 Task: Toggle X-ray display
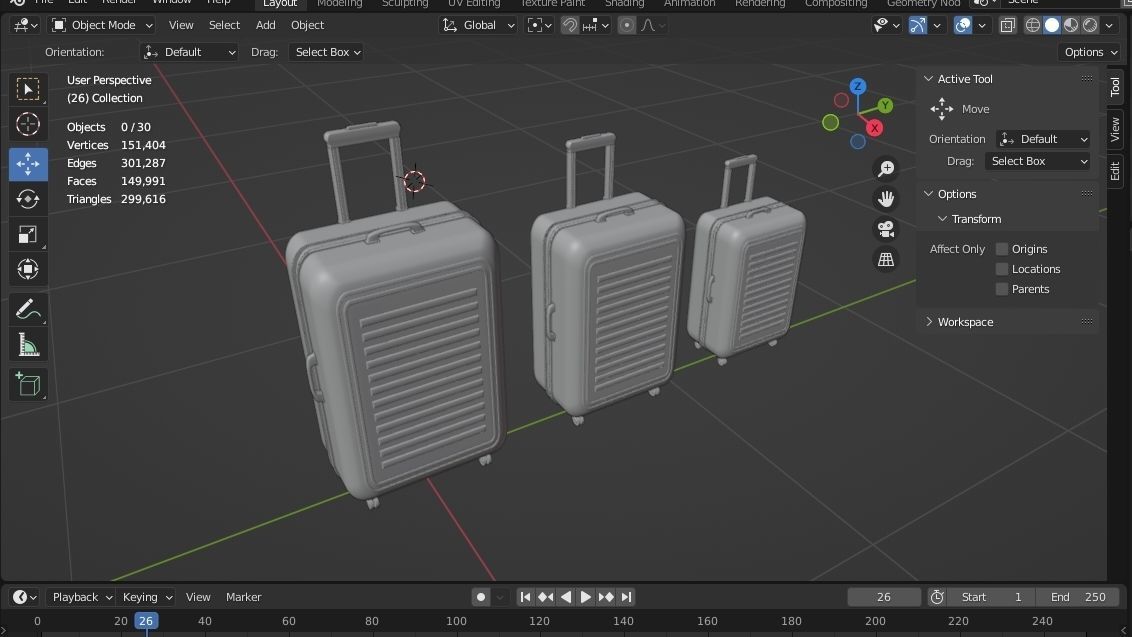point(1007,25)
